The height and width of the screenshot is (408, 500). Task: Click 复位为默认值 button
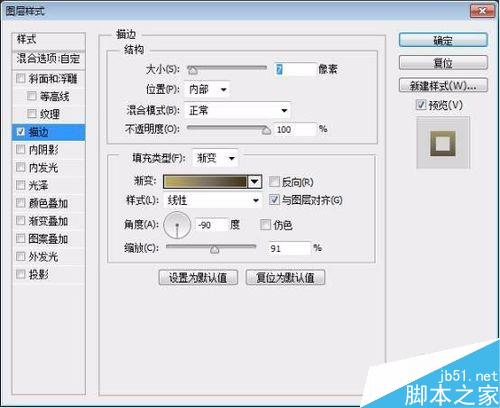pos(285,277)
